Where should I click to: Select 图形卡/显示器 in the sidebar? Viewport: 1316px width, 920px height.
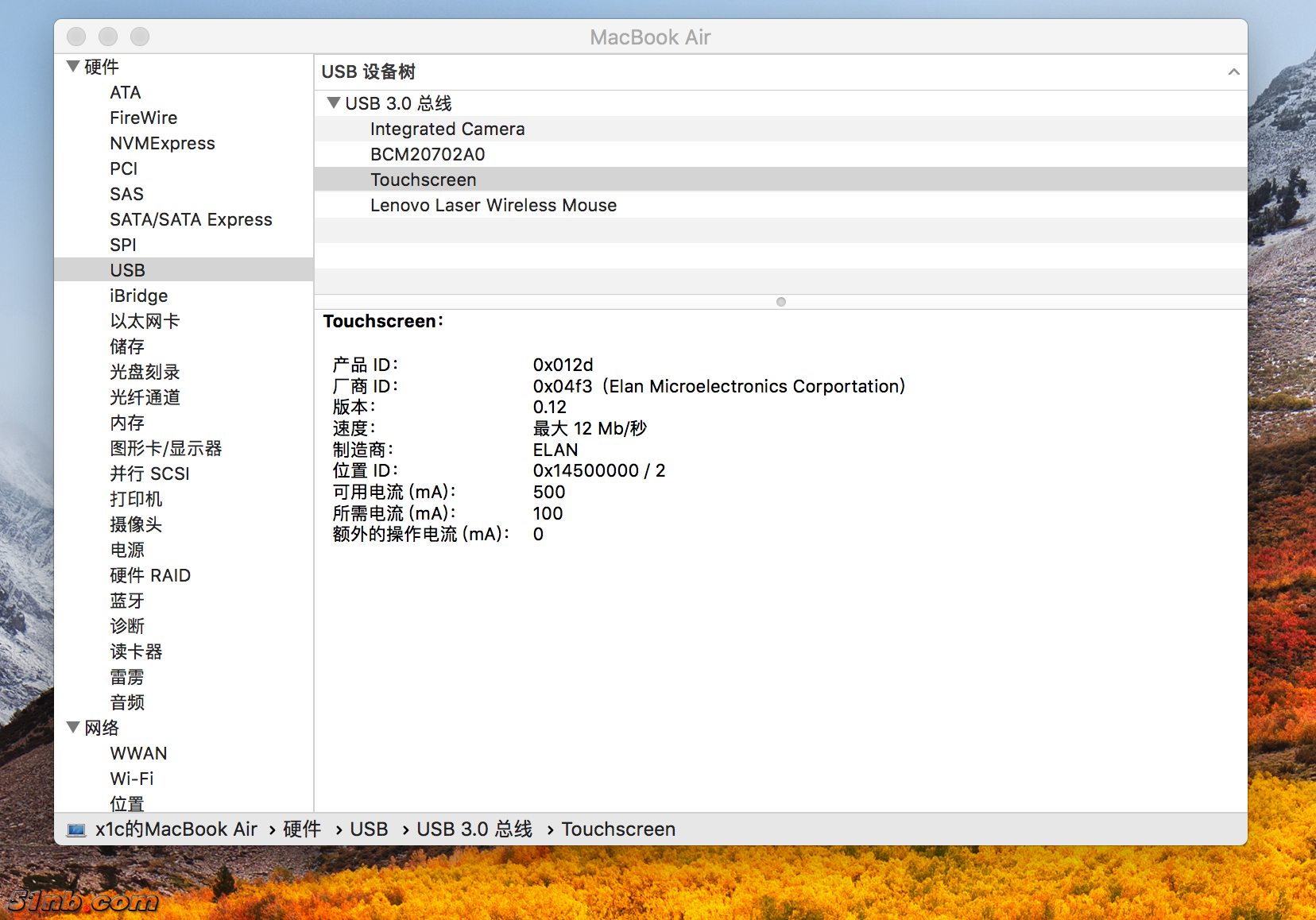pos(165,448)
